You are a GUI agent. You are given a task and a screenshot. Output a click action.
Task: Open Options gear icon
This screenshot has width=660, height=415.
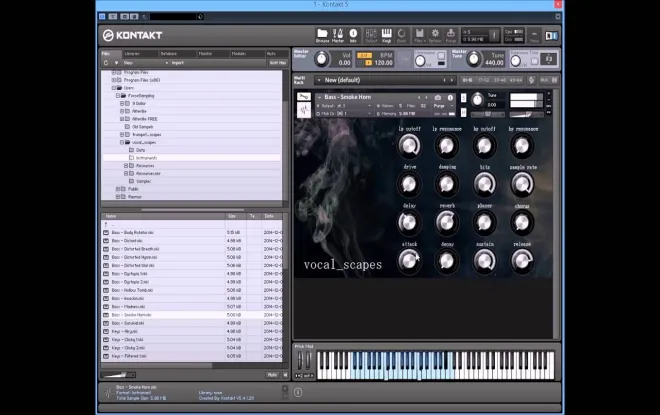(435, 35)
